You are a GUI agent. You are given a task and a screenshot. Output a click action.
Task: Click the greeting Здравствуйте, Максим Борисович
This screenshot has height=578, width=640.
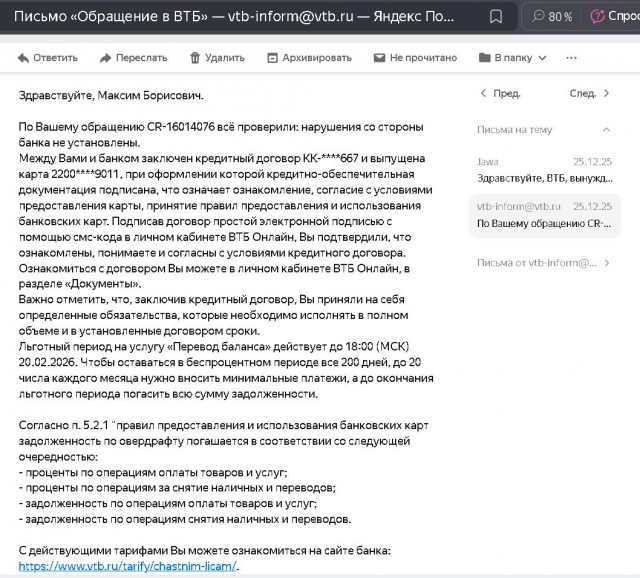[x=111, y=96]
